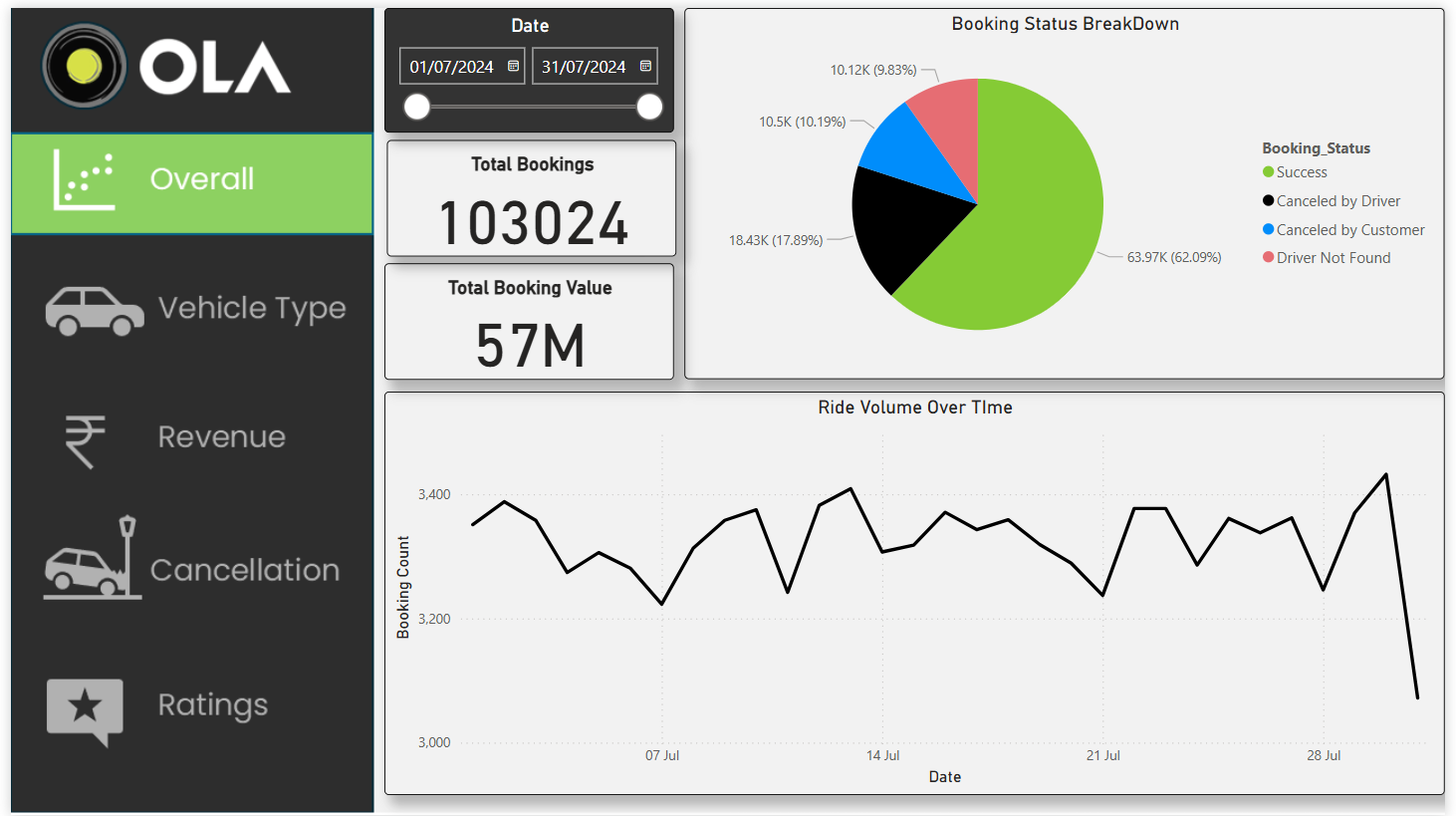Click the Date slicer header
The height and width of the screenshot is (816, 1456).
[x=530, y=26]
